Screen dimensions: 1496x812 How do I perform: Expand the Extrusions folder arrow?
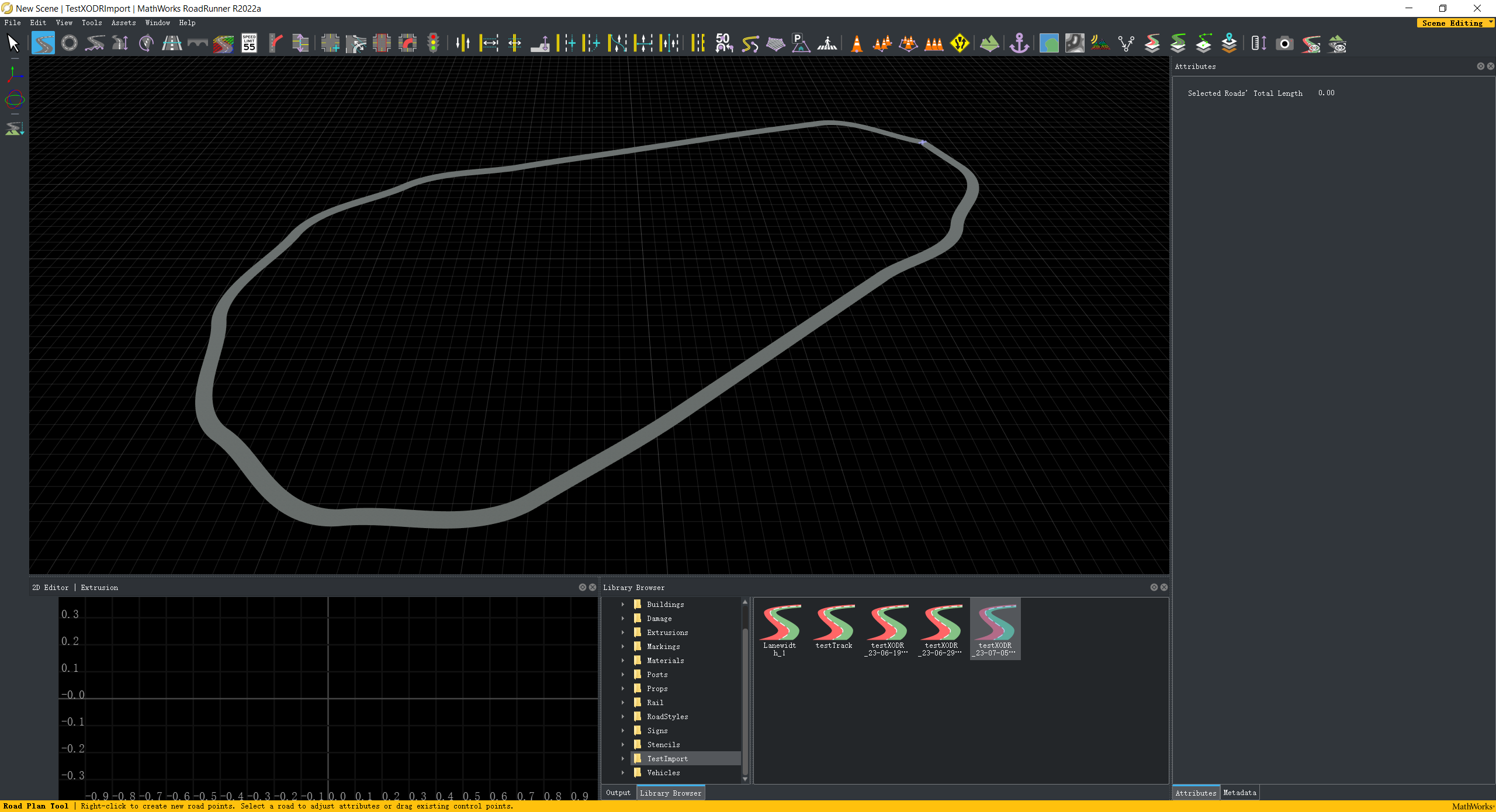coord(623,633)
